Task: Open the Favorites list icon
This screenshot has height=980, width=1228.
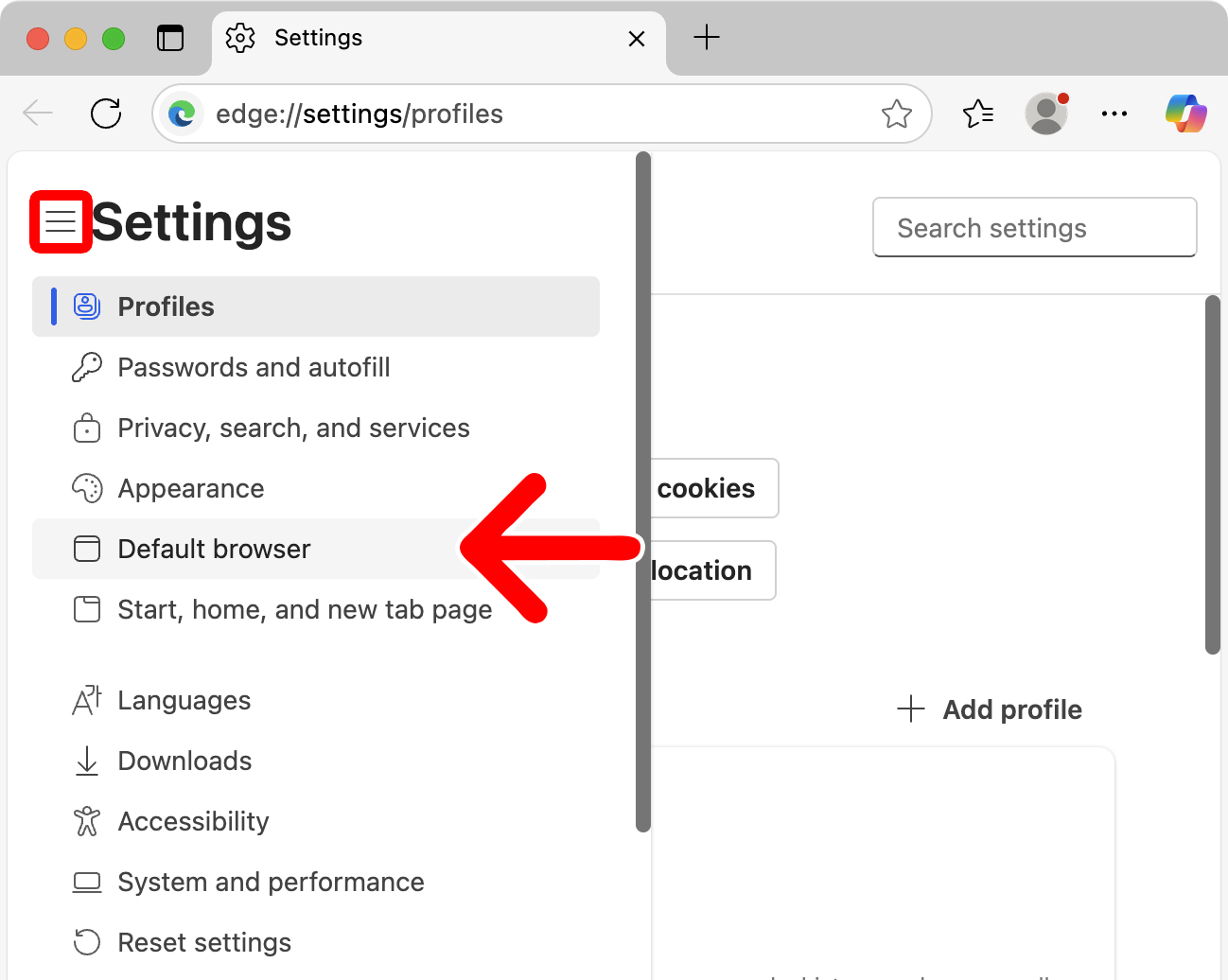Action: (x=977, y=114)
